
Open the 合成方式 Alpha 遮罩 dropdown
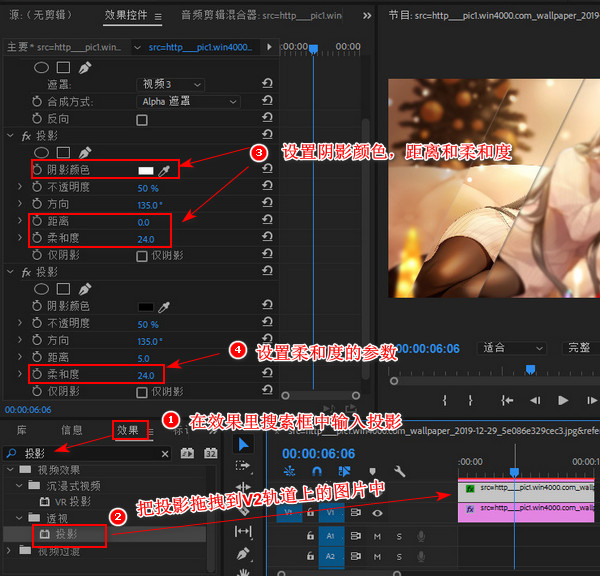click(x=189, y=101)
